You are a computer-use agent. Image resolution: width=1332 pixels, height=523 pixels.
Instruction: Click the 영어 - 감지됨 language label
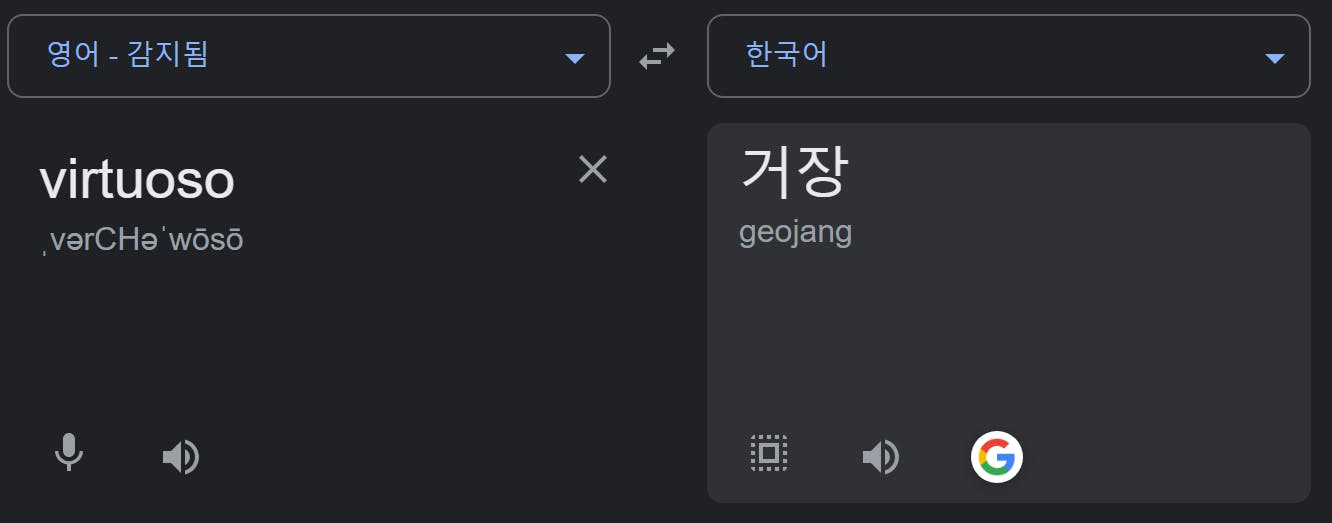pos(128,54)
